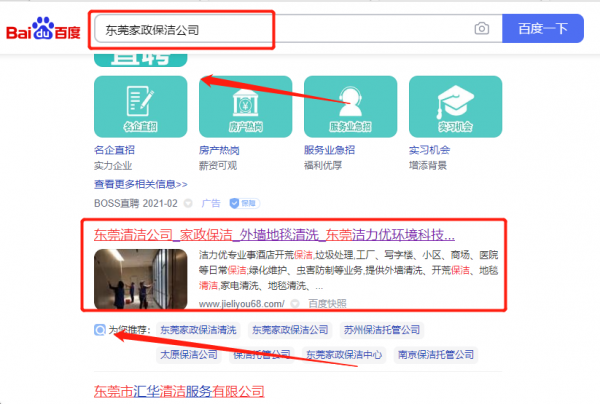Open 查看更多相关信息 link

point(141,184)
